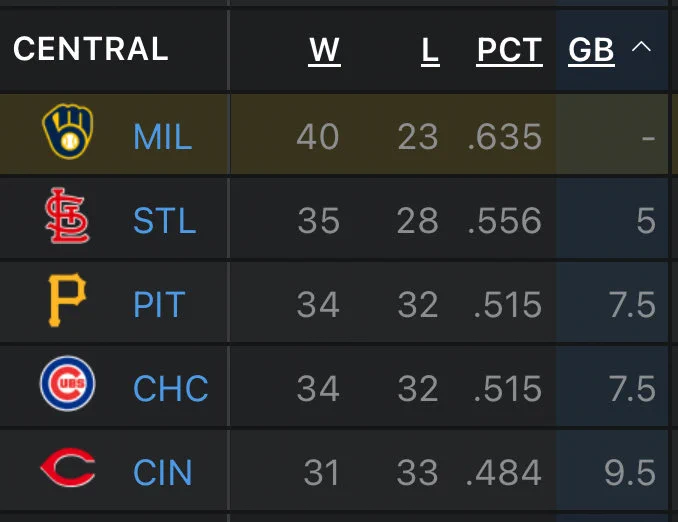
Task: Open the CHC team link
Action: 171,388
